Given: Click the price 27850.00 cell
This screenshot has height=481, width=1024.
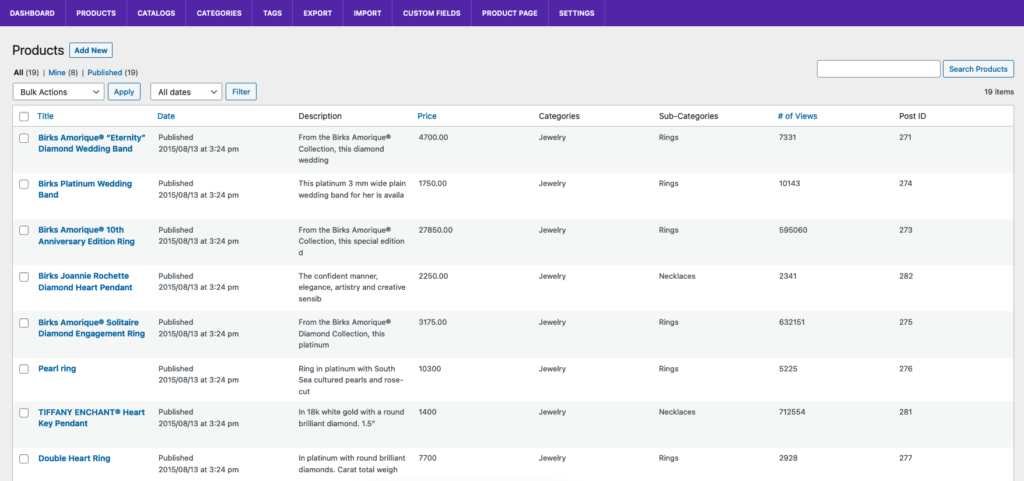Looking at the screenshot, I should [436, 230].
